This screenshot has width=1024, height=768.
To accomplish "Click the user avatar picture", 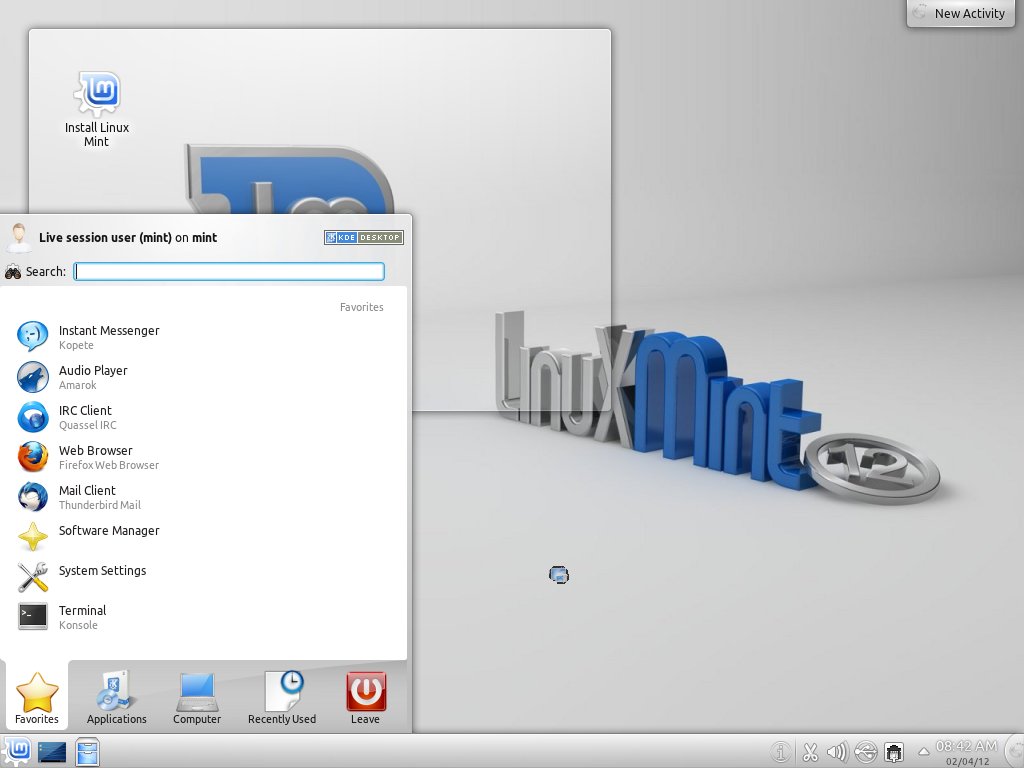I will tap(19, 238).
